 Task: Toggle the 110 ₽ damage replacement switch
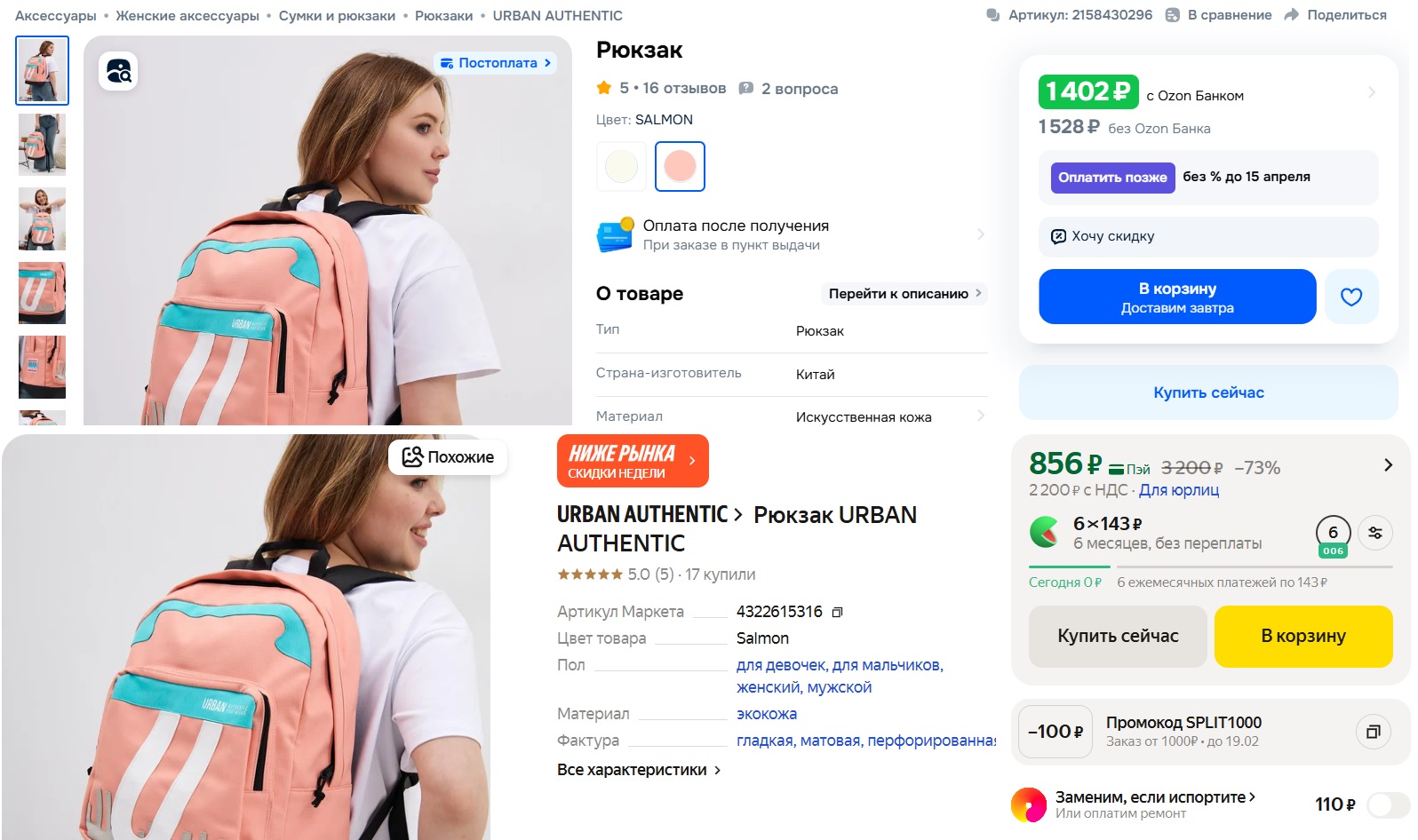tap(1388, 805)
